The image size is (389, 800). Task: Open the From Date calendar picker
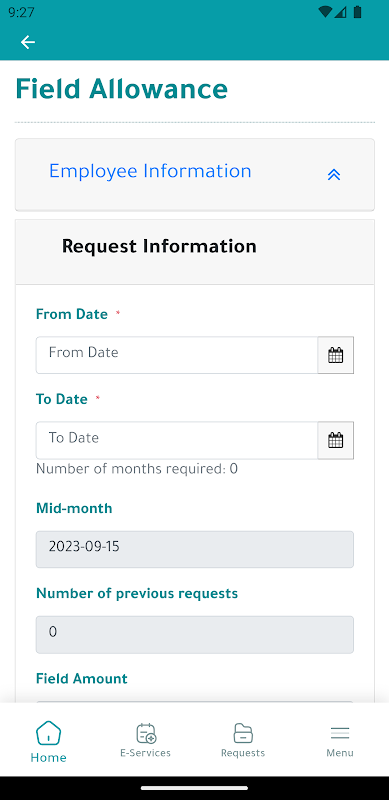pos(335,355)
